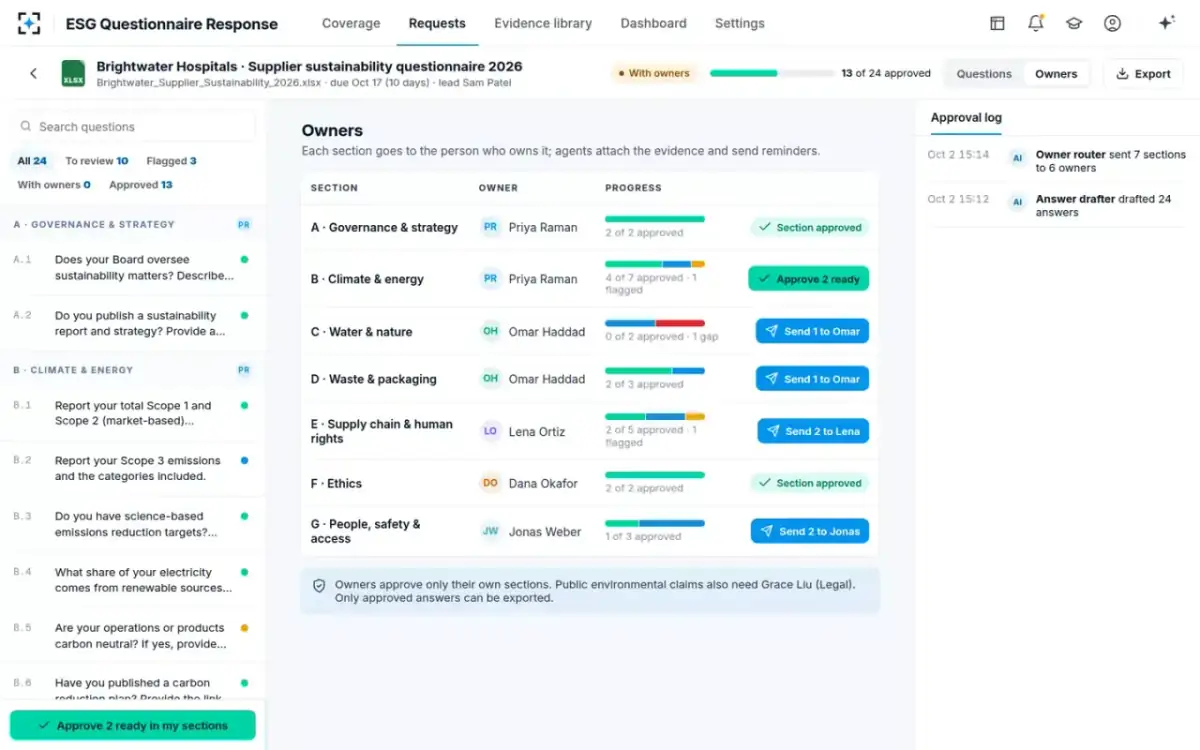The height and width of the screenshot is (750, 1200).
Task: Open the layout panel icon in header
Action: click(x=997, y=23)
